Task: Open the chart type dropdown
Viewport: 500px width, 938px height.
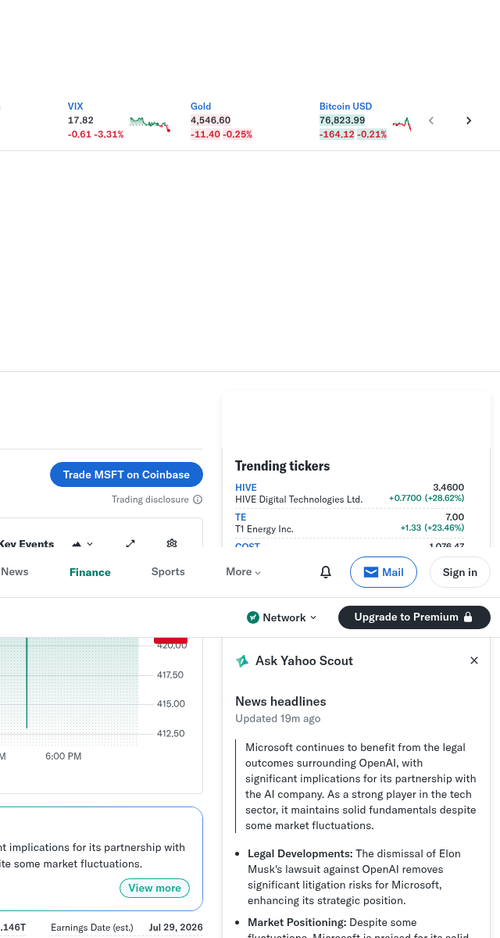Action: click(83, 544)
